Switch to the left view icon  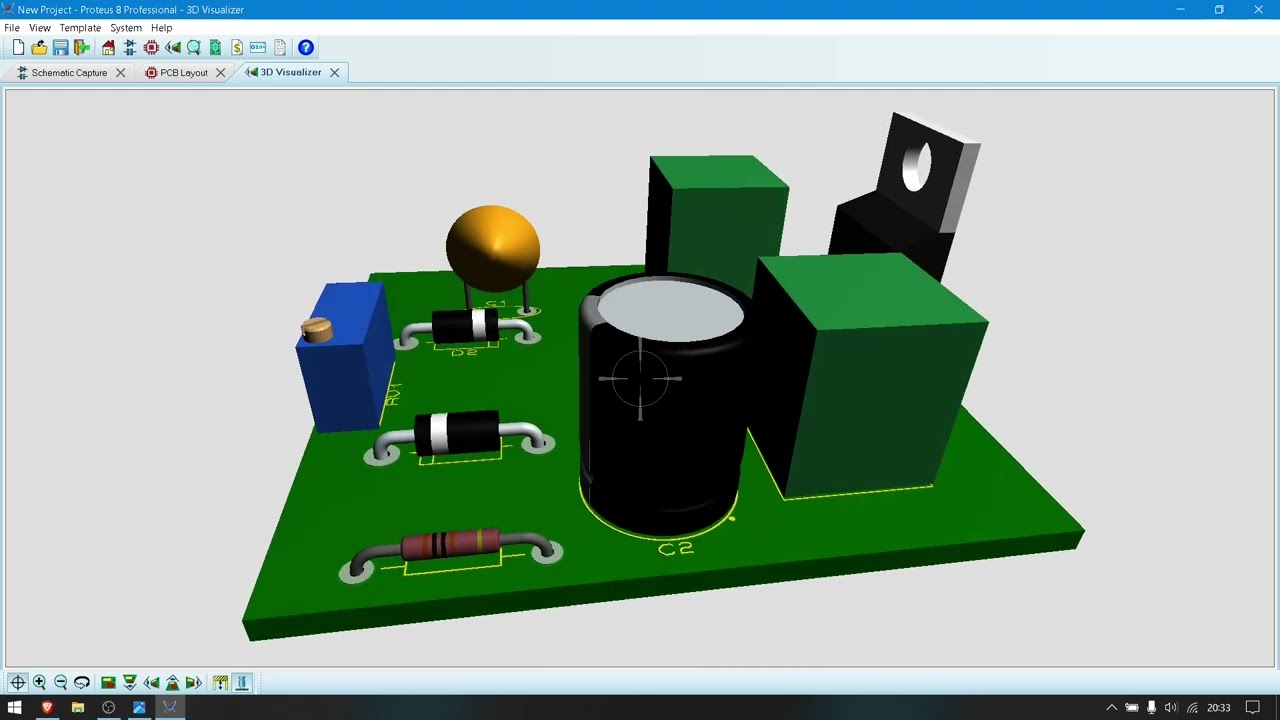coord(151,682)
